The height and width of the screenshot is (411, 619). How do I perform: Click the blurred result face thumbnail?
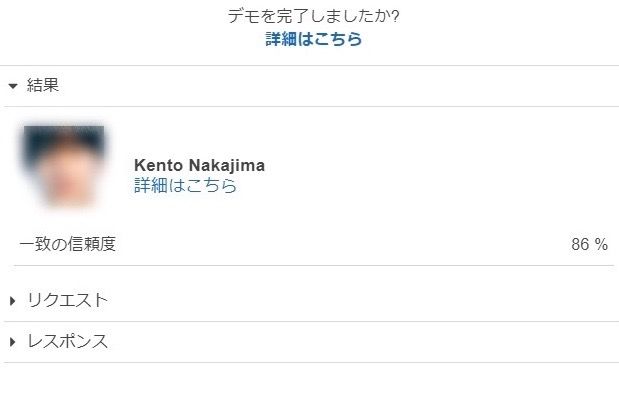click(64, 166)
